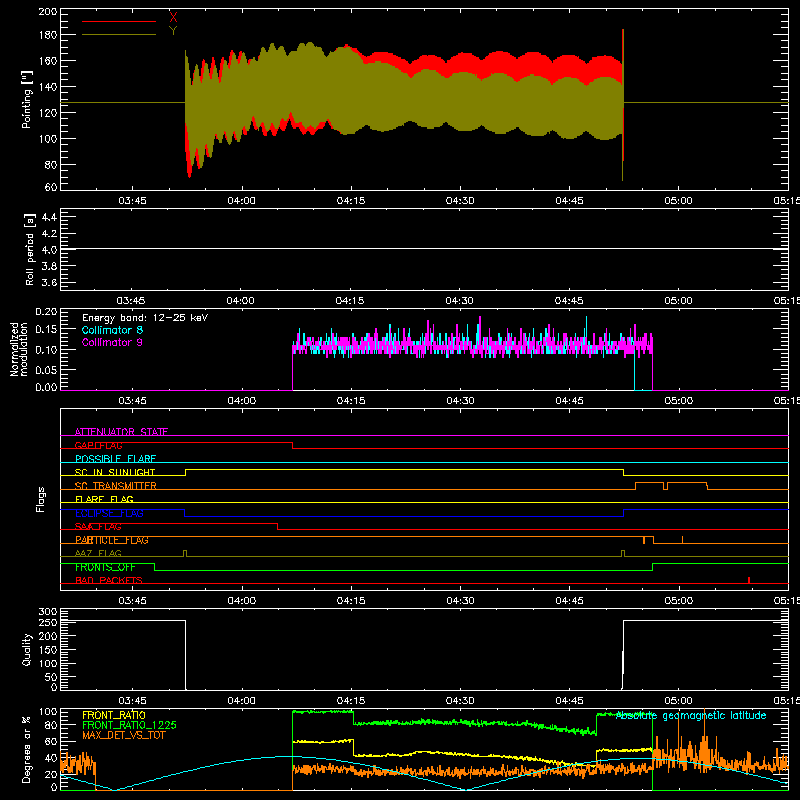800x800 pixels.
Task: Select the PARTICLE_FLAG label
Action: (x=112, y=540)
